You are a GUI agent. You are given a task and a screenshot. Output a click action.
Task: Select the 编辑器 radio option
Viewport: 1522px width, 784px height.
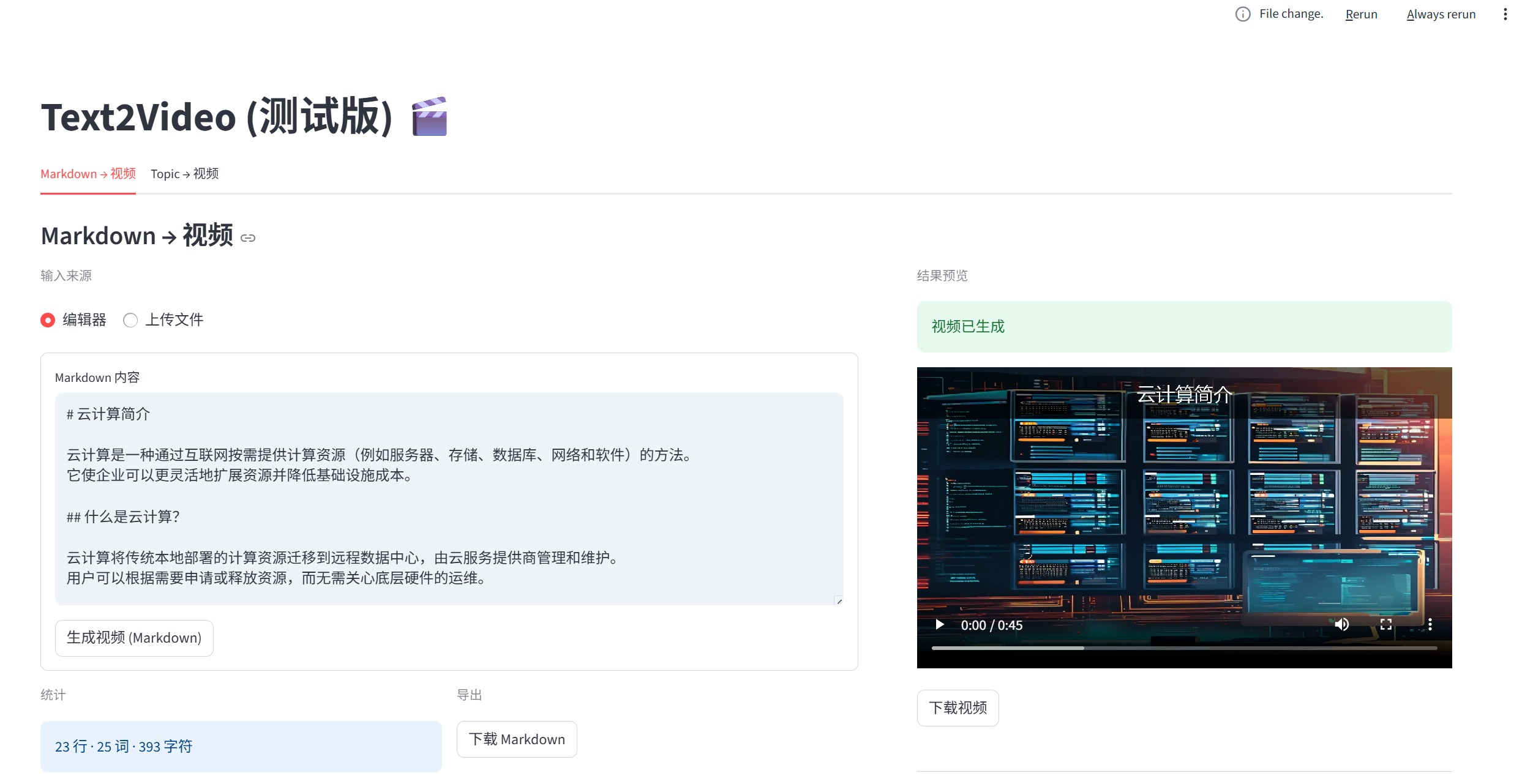[48, 320]
